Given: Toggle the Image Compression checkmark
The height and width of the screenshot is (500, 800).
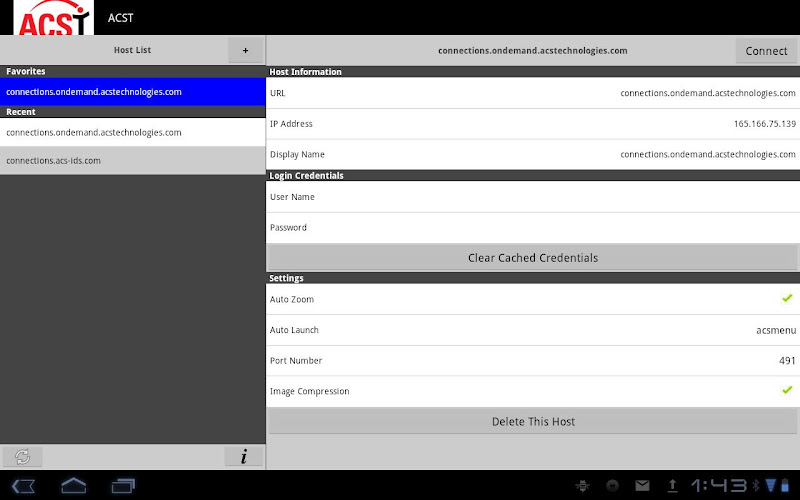Looking at the screenshot, I should (x=787, y=390).
